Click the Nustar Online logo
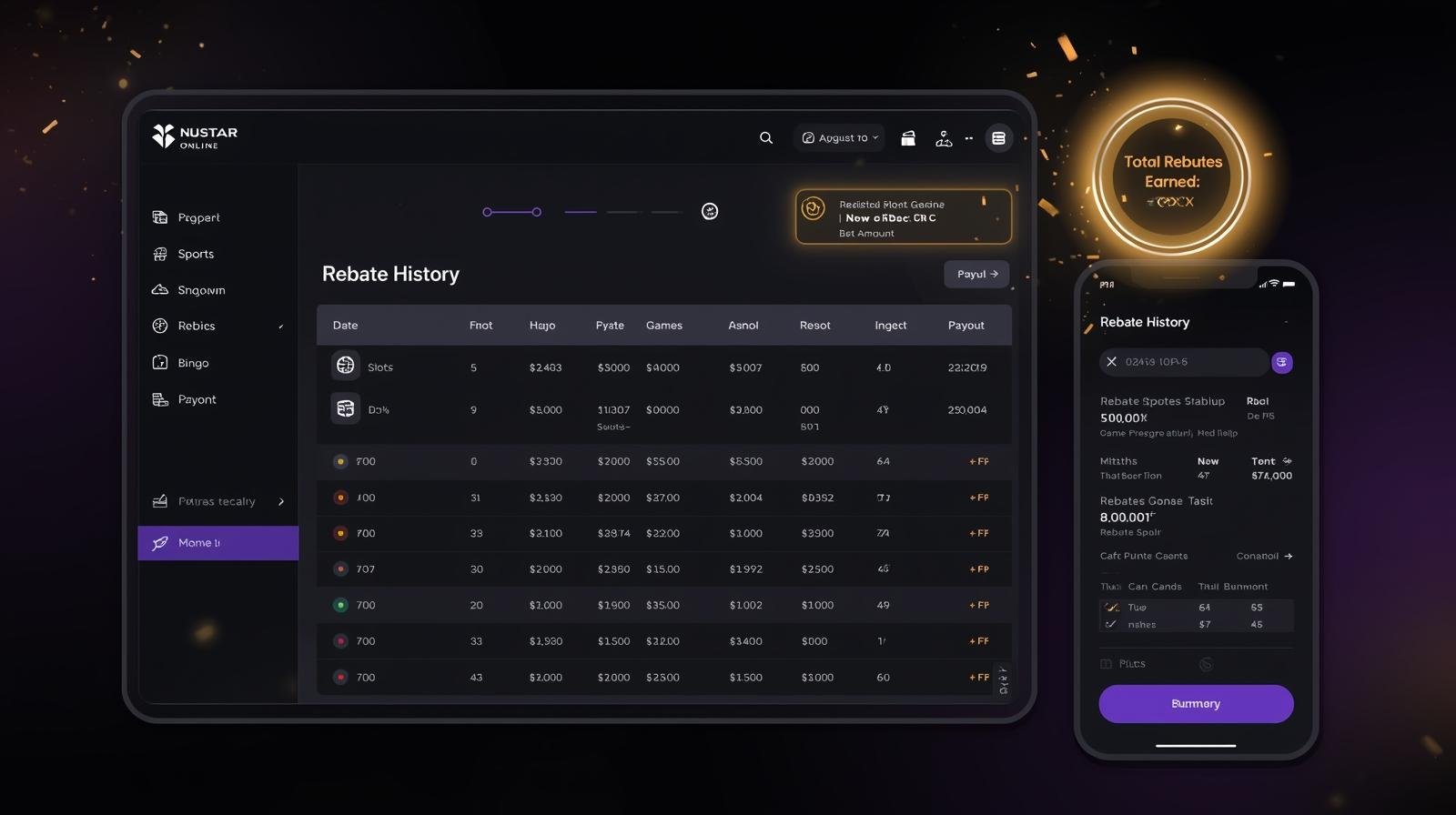1456x815 pixels. click(x=195, y=136)
